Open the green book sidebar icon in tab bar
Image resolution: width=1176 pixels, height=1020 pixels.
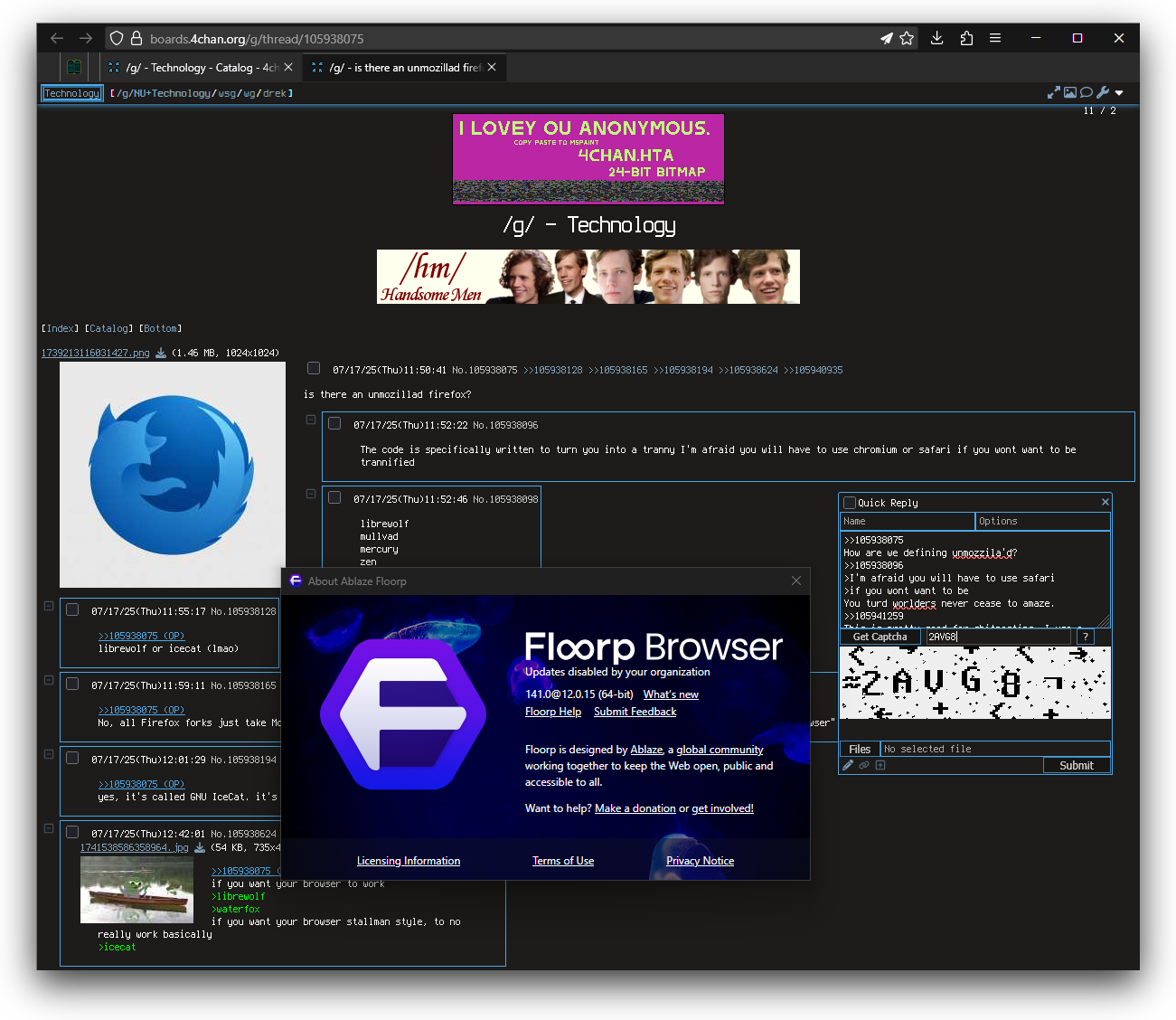pos(74,67)
